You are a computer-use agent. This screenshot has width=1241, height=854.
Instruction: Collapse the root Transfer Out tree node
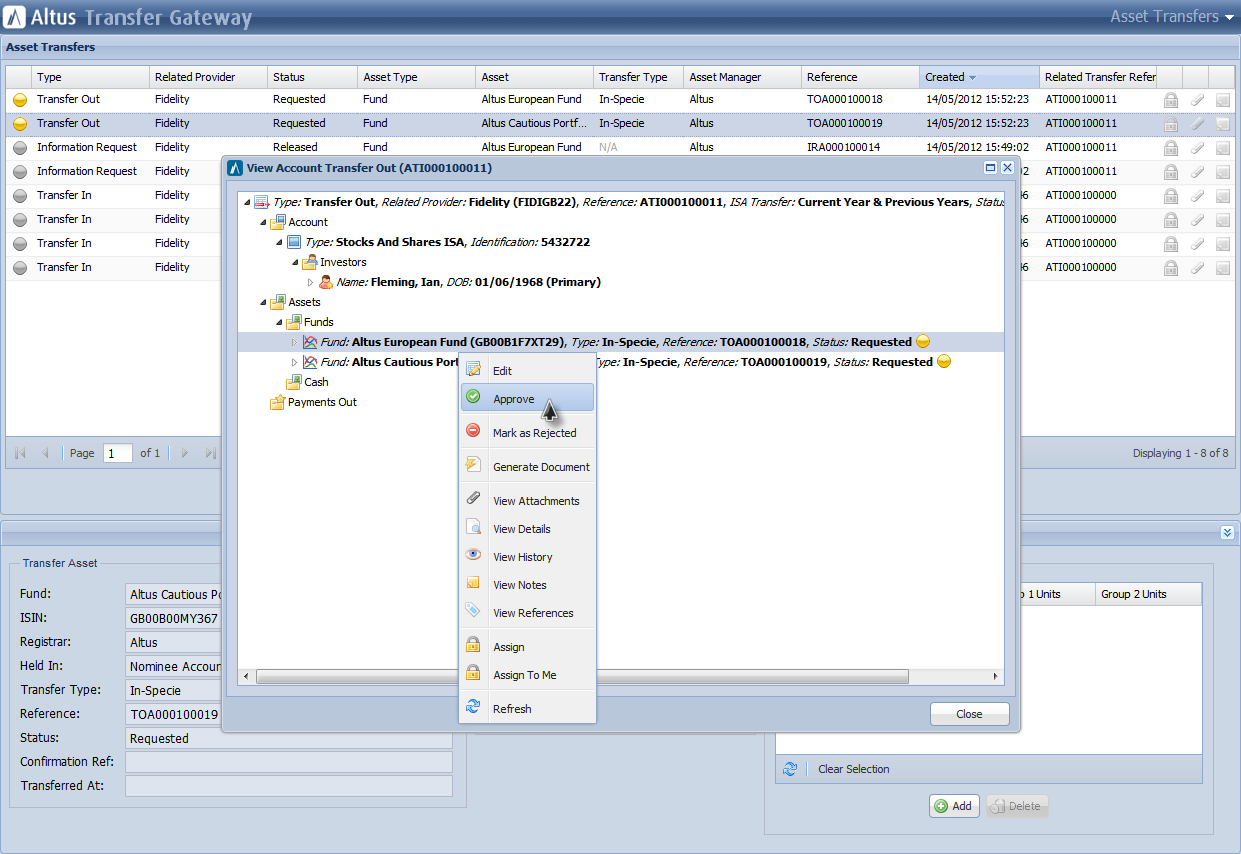[247, 202]
